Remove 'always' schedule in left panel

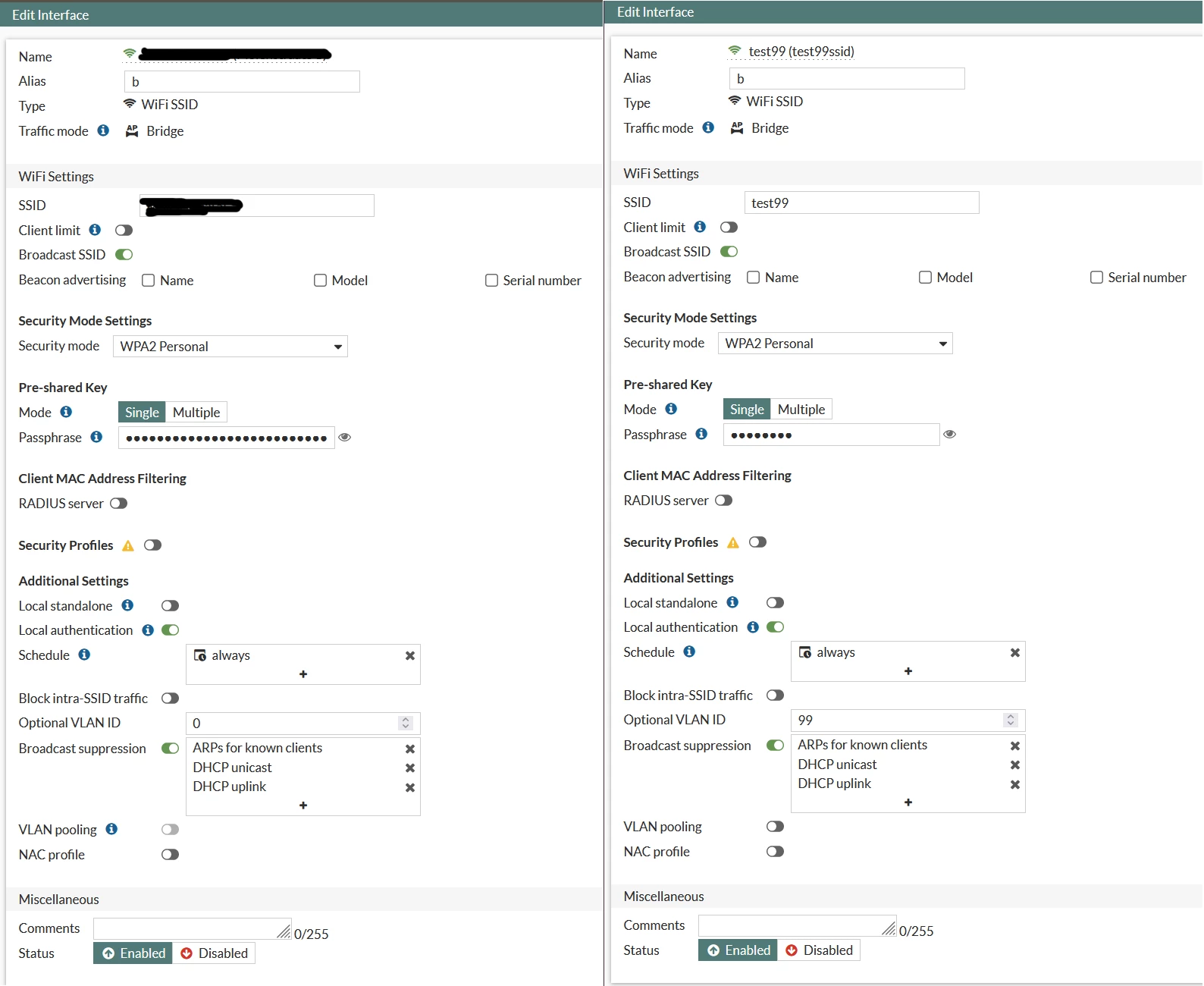(410, 655)
